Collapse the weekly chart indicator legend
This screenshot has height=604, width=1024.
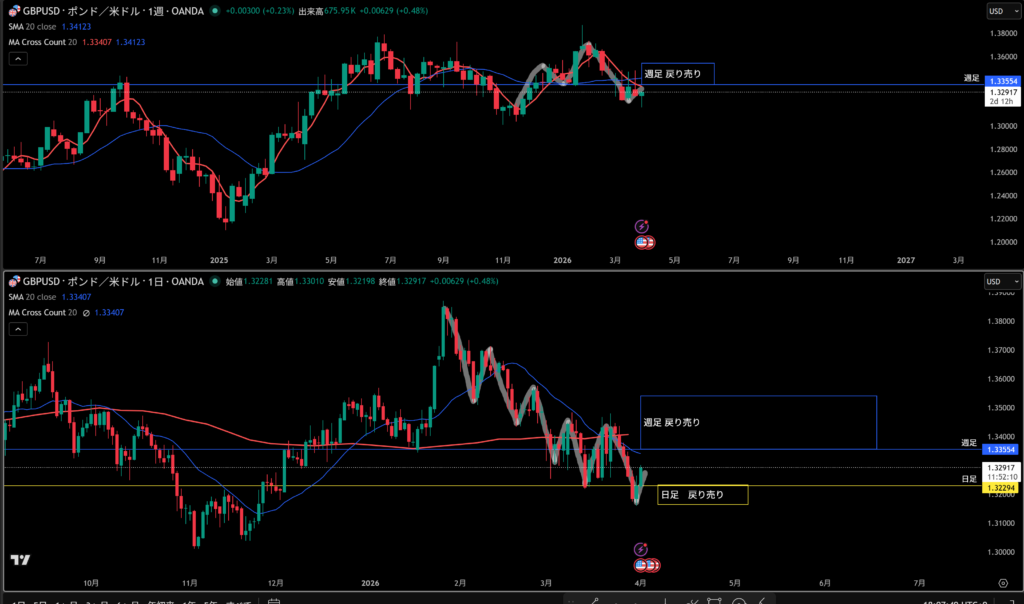(16, 59)
